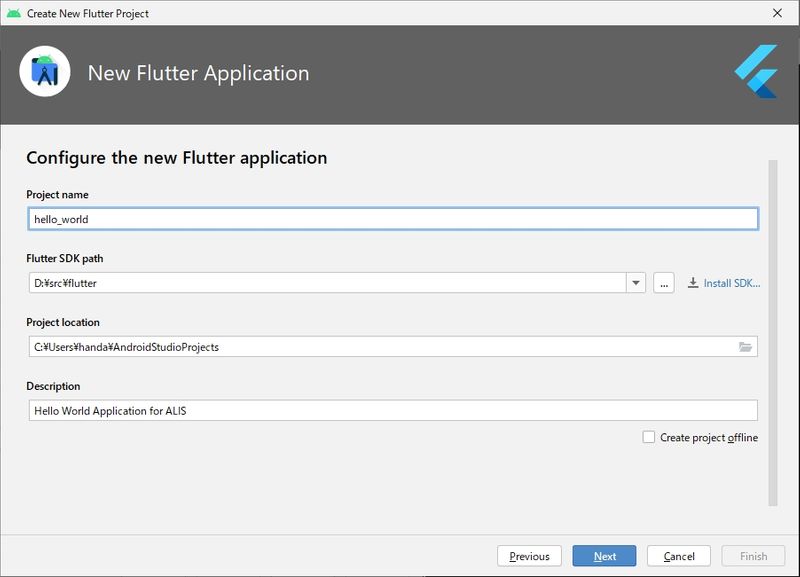The image size is (800, 577).
Task: Edit the Description field text
Action: (393, 411)
